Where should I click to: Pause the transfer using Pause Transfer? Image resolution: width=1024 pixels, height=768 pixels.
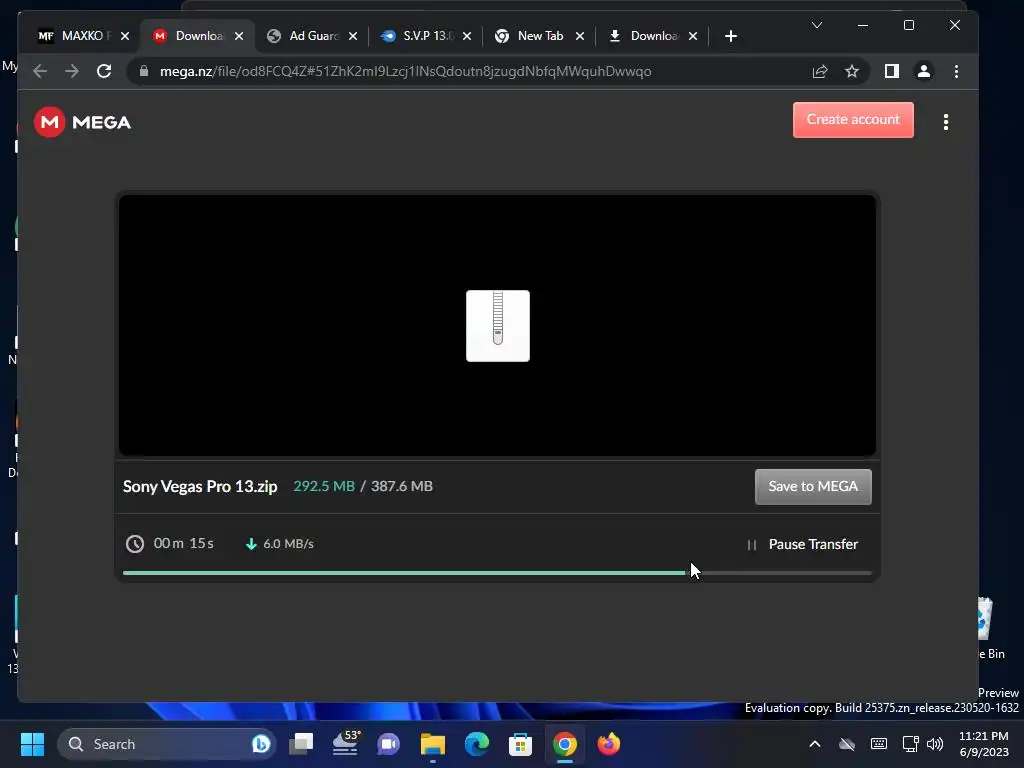(803, 544)
